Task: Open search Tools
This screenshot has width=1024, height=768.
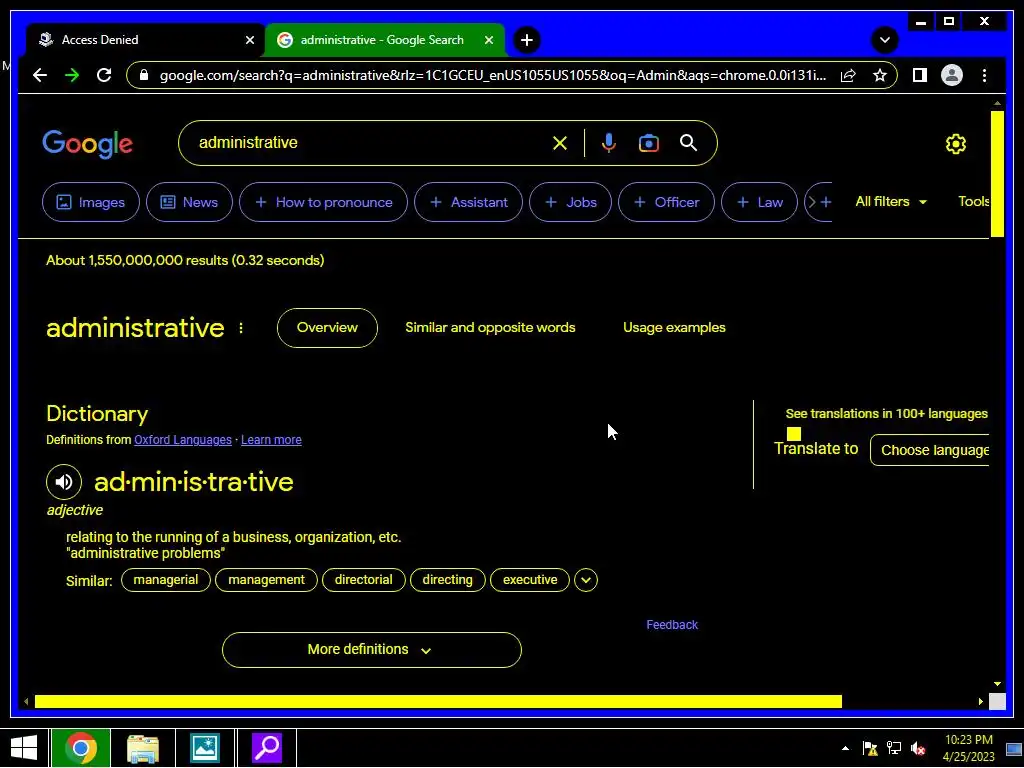Action: (x=973, y=201)
